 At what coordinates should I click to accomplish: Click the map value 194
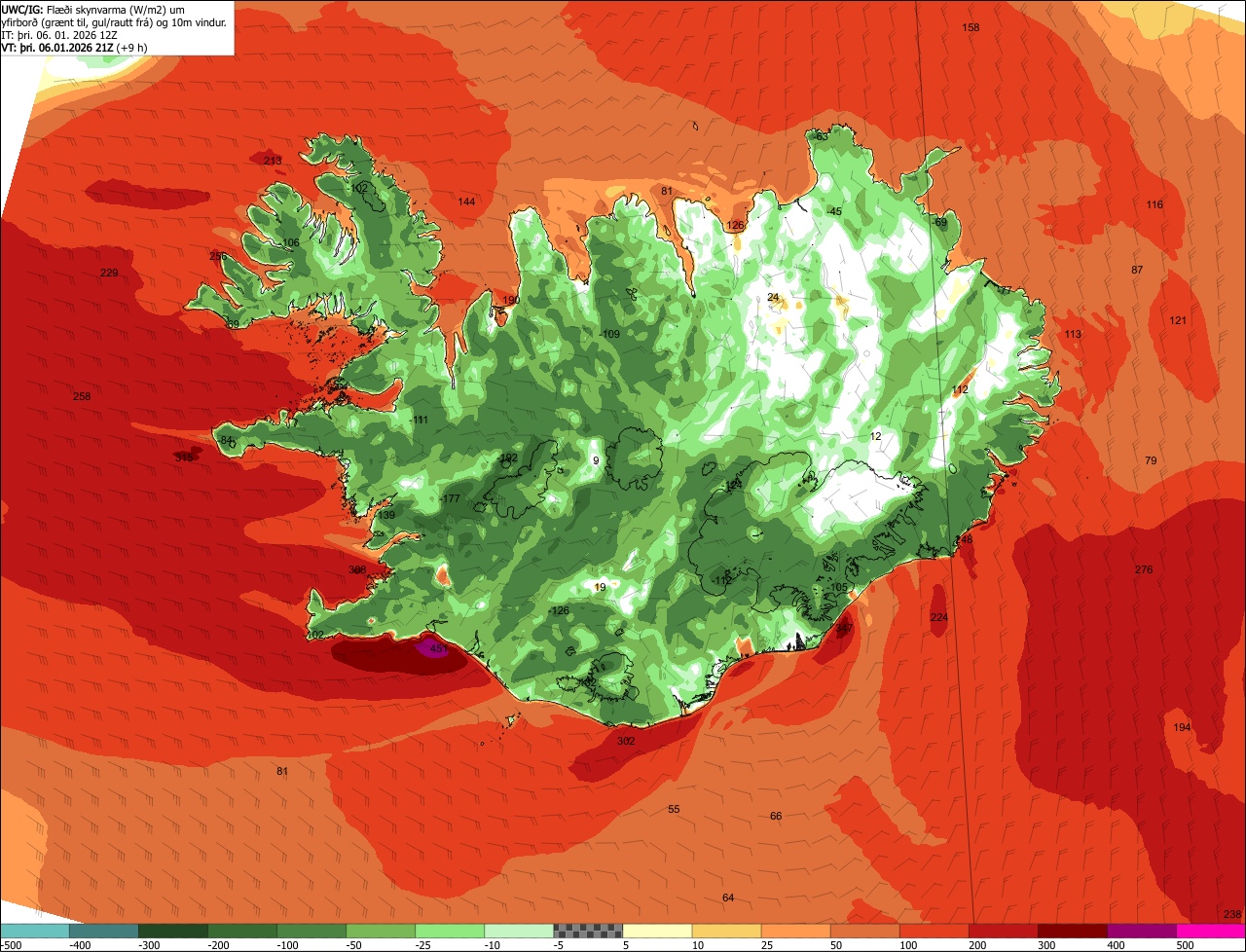1182,727
